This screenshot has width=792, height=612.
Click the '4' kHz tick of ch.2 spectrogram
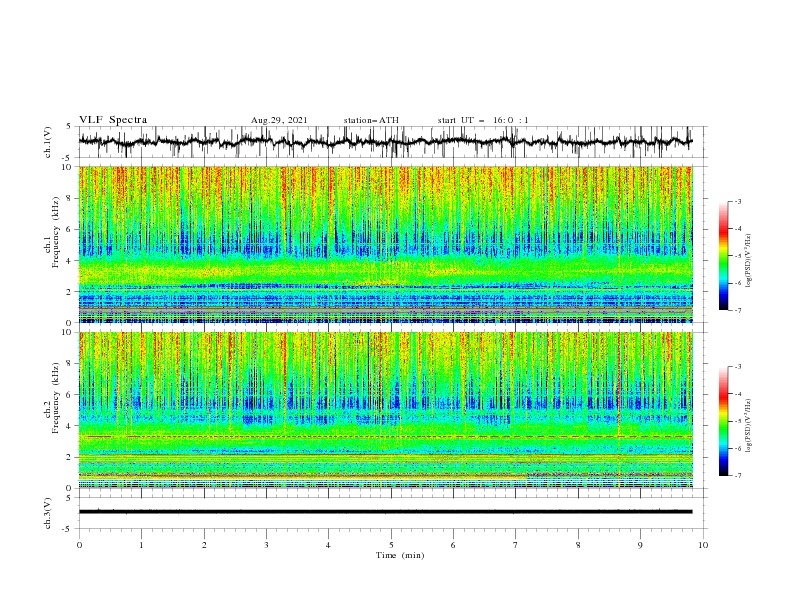pyautogui.click(x=71, y=426)
